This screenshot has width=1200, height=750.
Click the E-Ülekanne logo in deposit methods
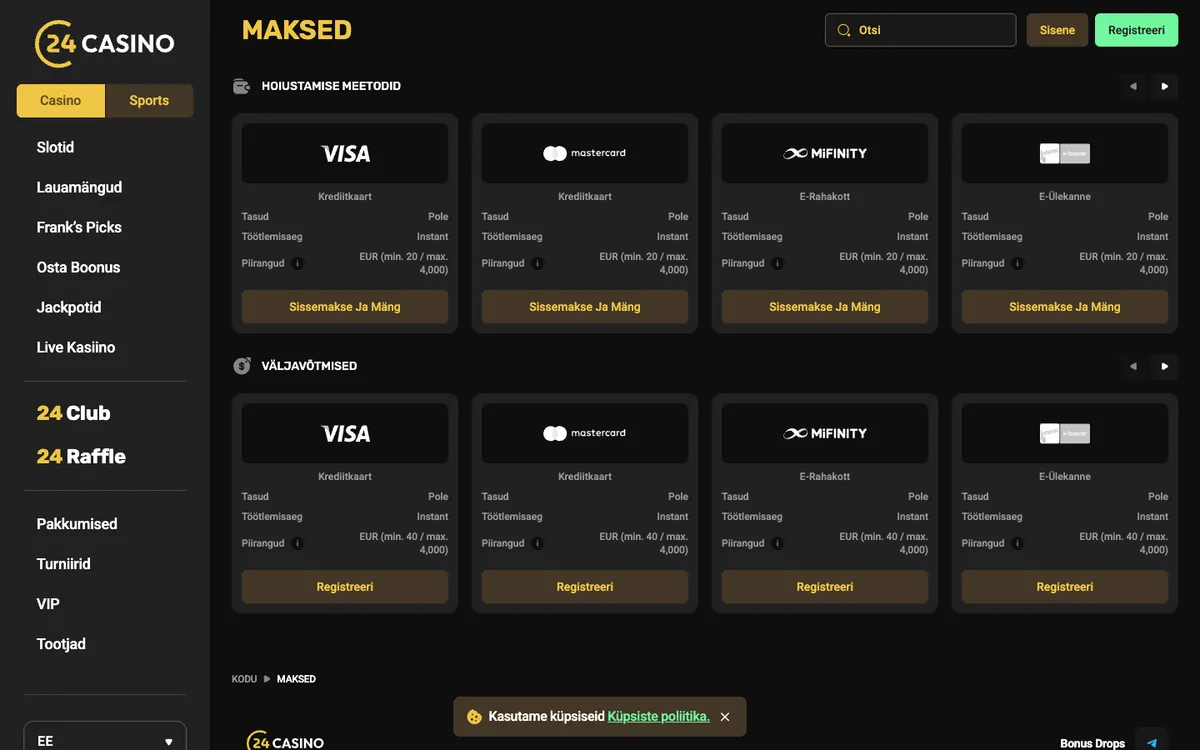click(x=1065, y=153)
